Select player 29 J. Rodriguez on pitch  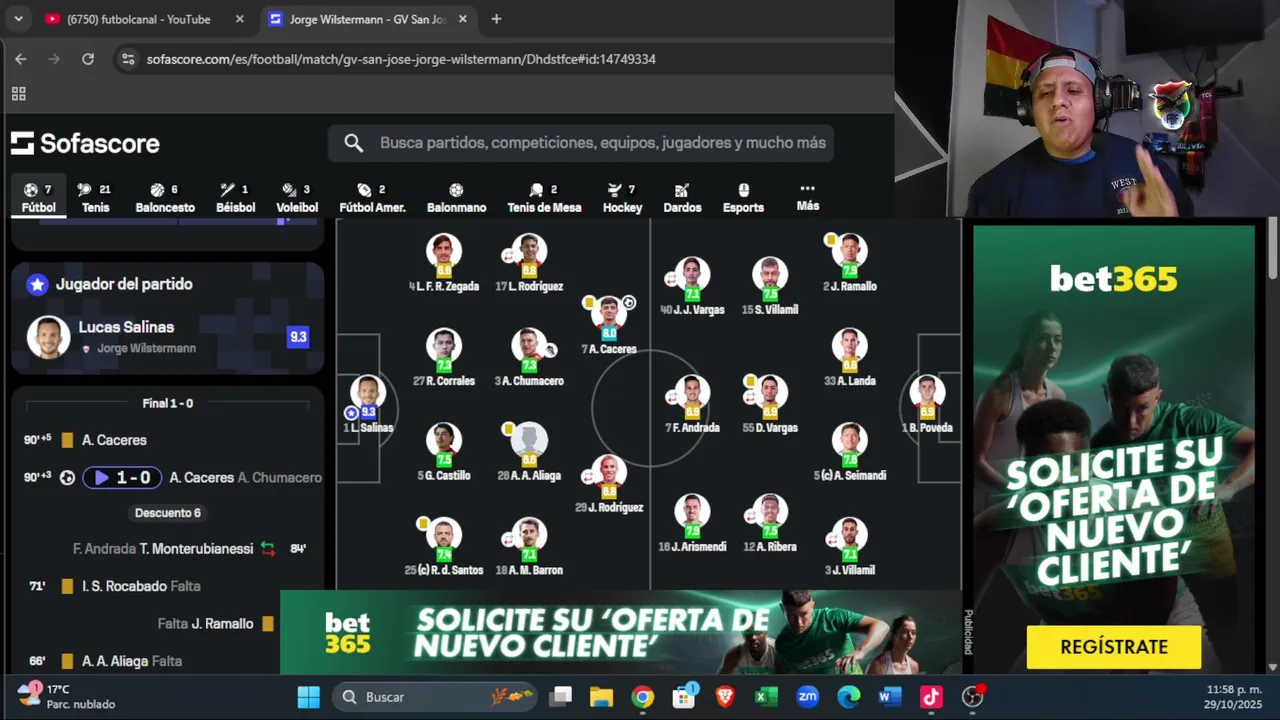(608, 484)
